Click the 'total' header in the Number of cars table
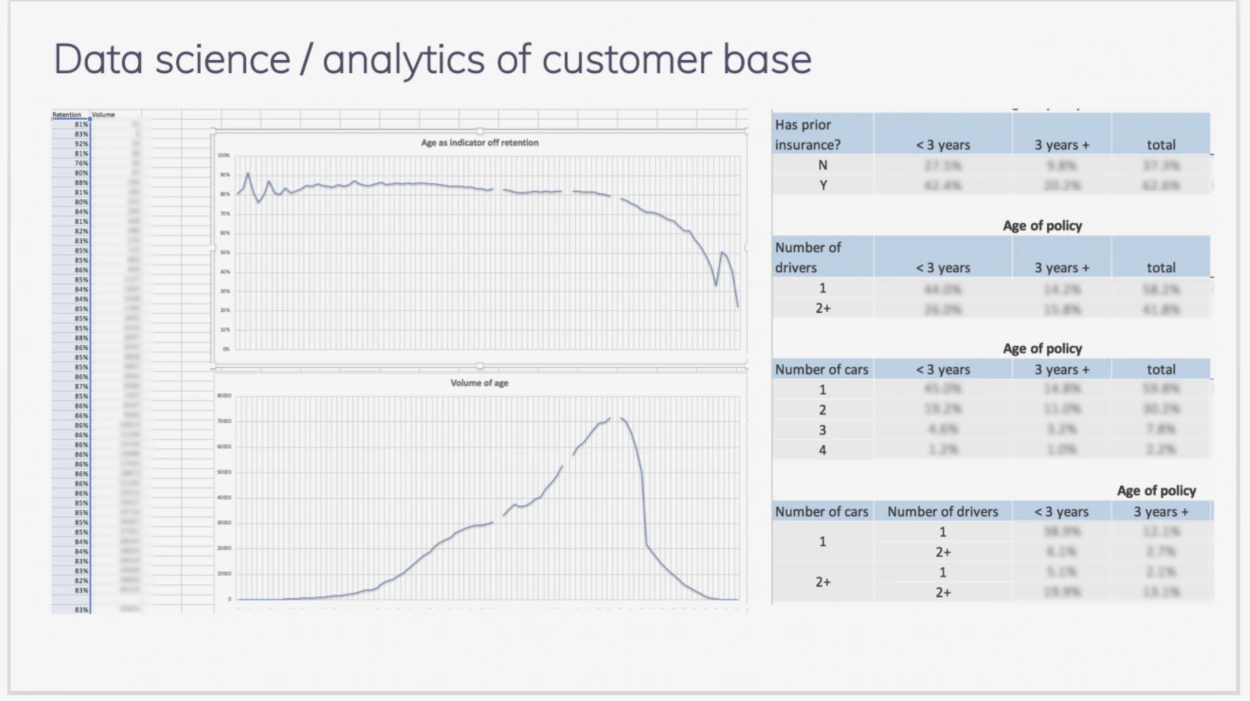 tap(1161, 369)
